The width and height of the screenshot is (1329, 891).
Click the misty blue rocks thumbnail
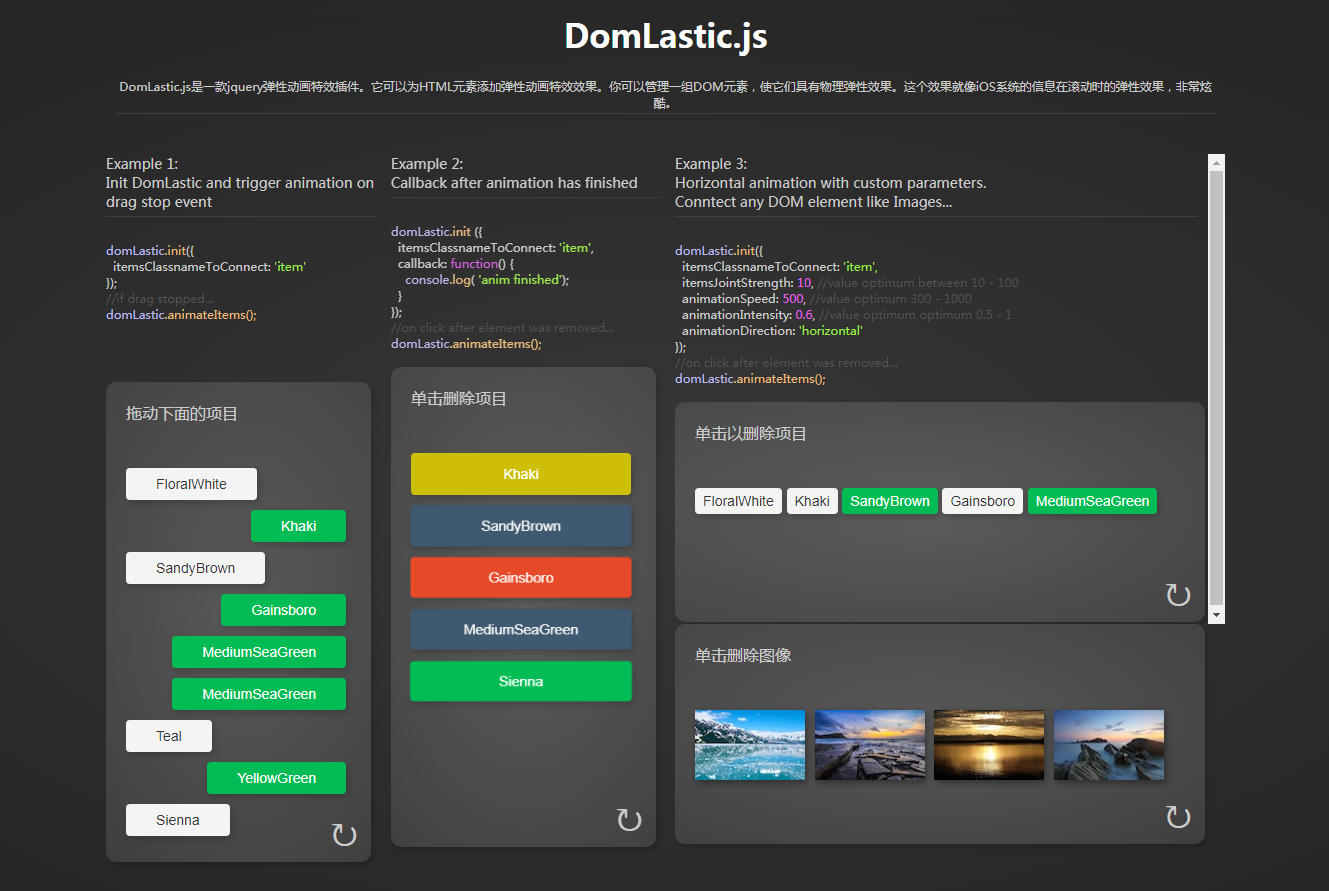point(1109,745)
